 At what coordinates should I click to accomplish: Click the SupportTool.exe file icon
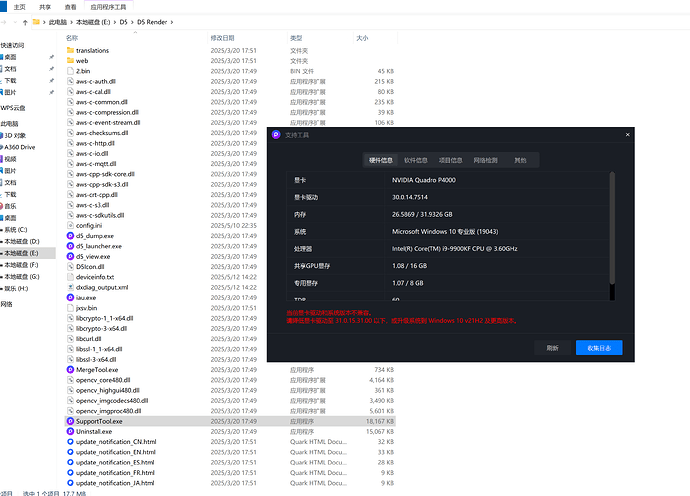pyautogui.click(x=70, y=421)
